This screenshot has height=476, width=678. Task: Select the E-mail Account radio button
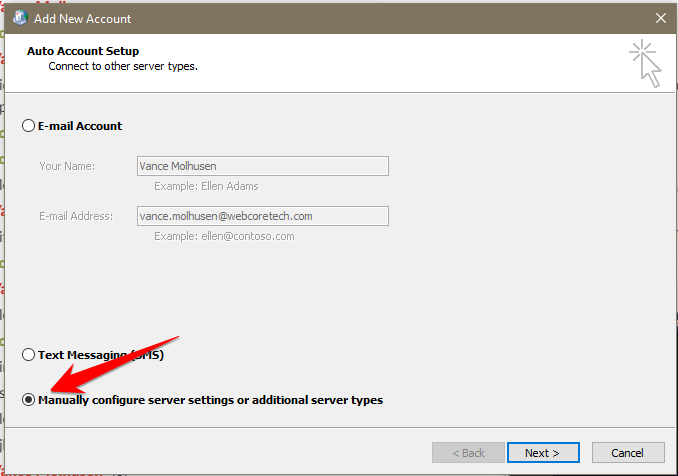coord(28,126)
